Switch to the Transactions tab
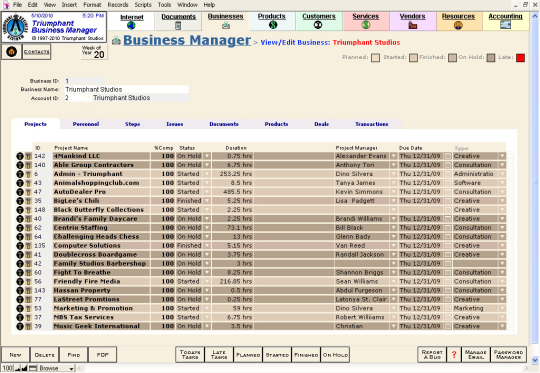 click(372, 124)
